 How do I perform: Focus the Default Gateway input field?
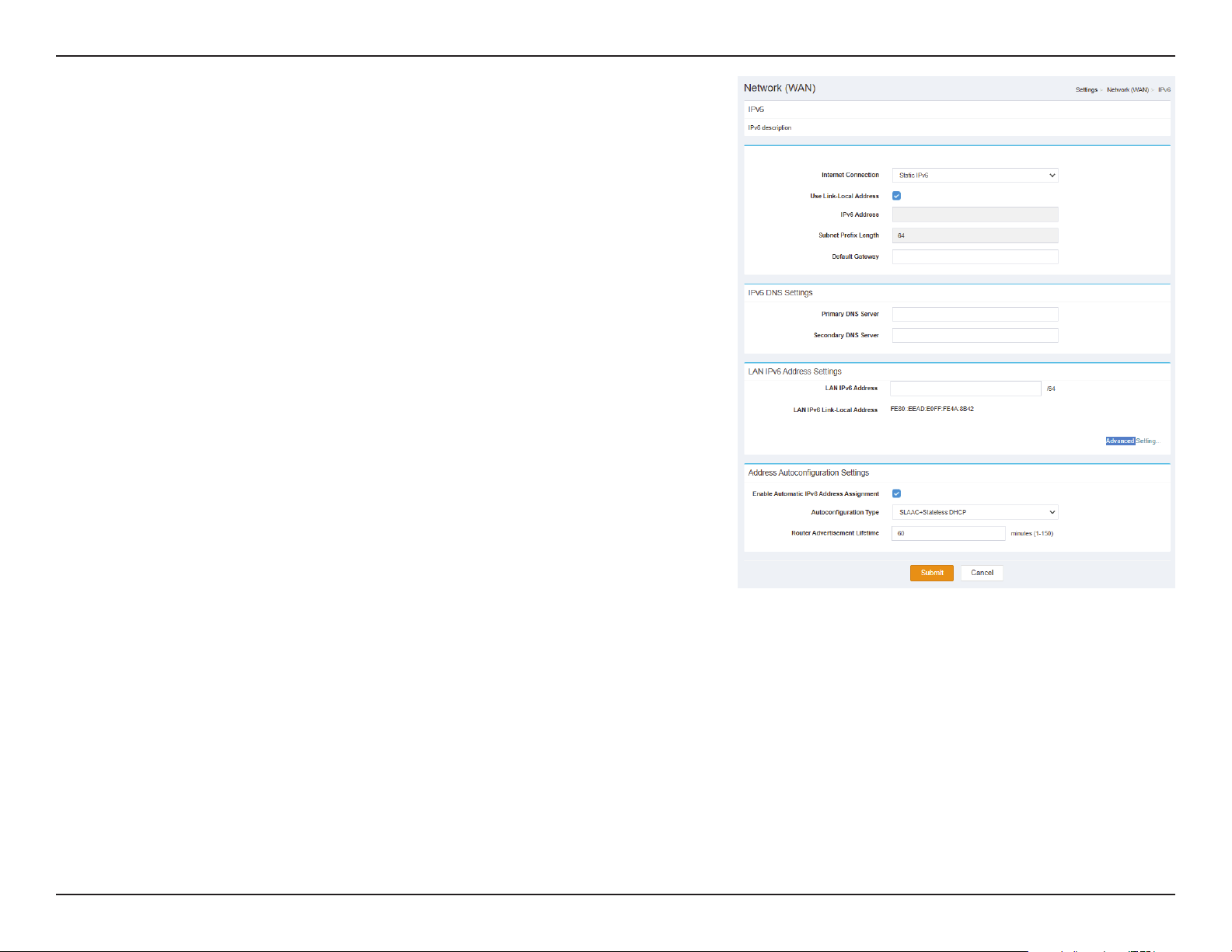pos(975,256)
